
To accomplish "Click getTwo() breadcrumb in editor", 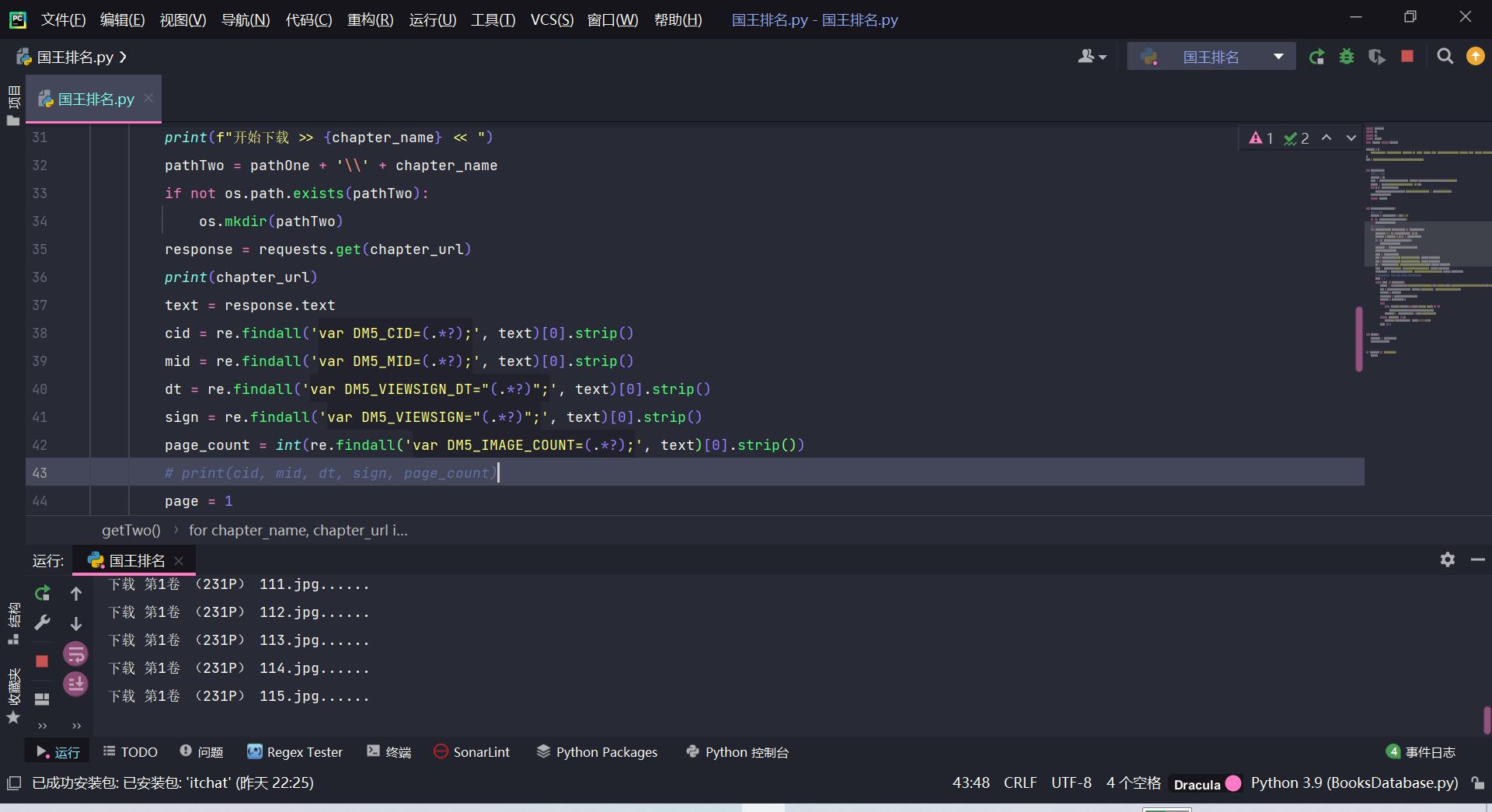I will click(131, 530).
